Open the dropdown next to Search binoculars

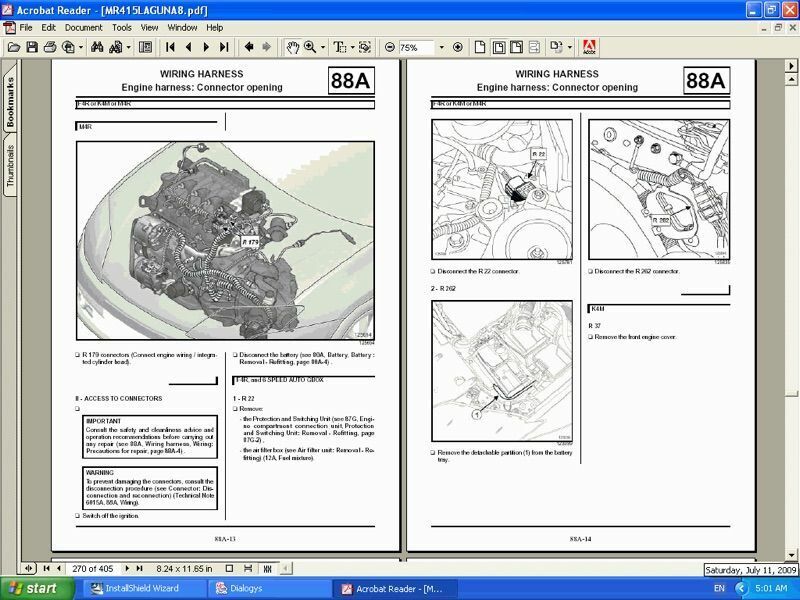pyautogui.click(x=129, y=47)
